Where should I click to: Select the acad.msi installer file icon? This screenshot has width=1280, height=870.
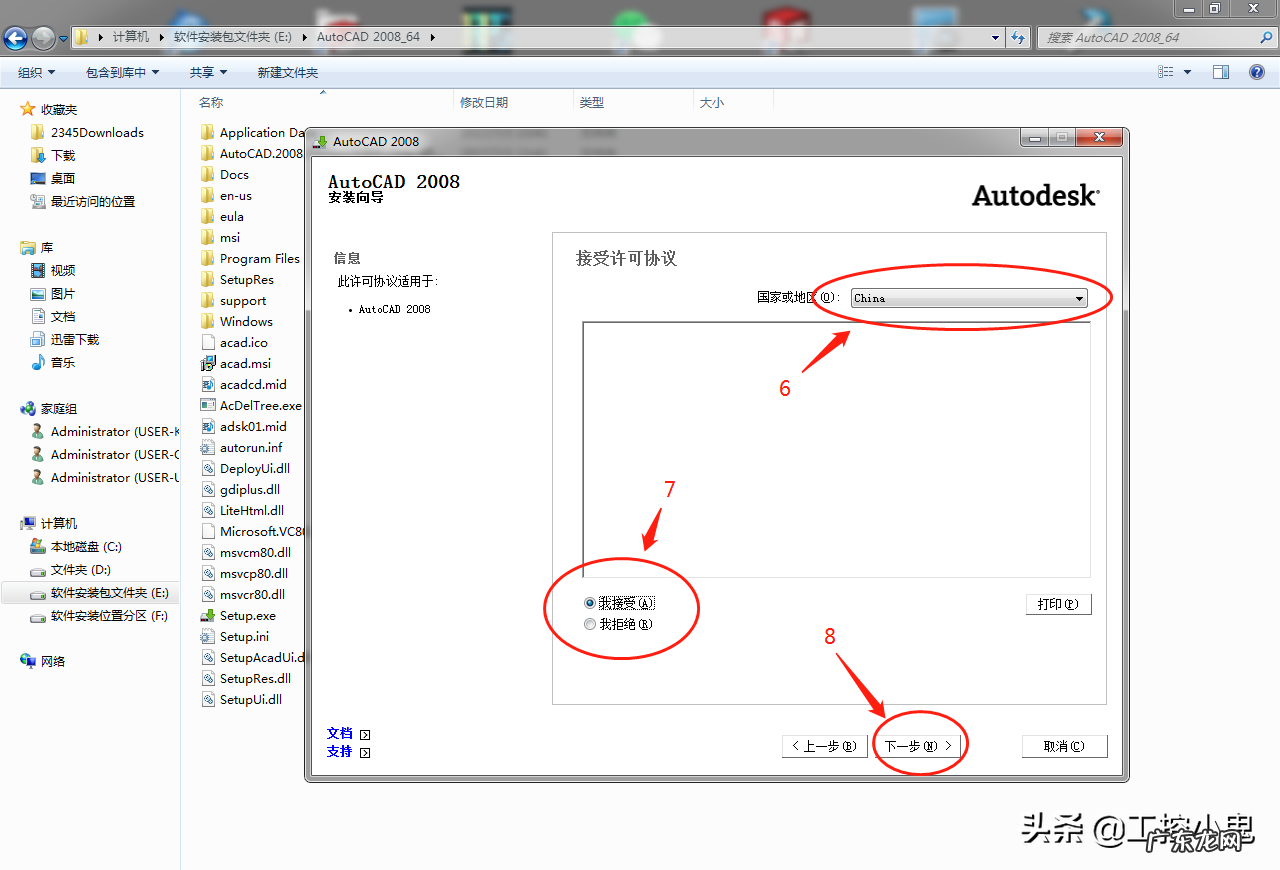(208, 364)
